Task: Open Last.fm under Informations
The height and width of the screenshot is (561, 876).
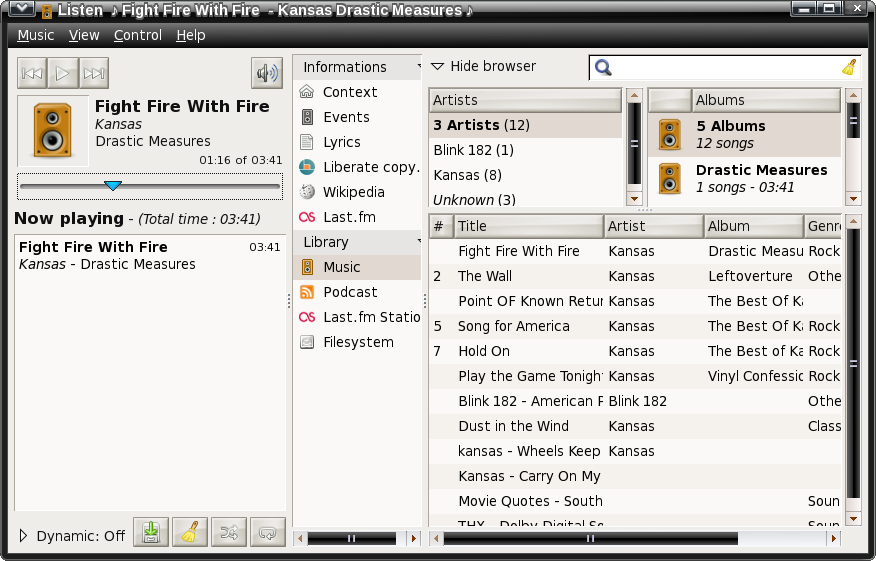Action: tap(357, 217)
